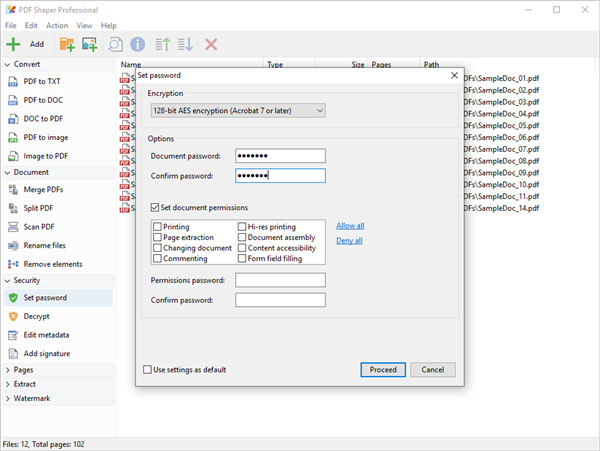Click the Proceed button
Image resolution: width=600 pixels, height=451 pixels.
click(x=383, y=370)
